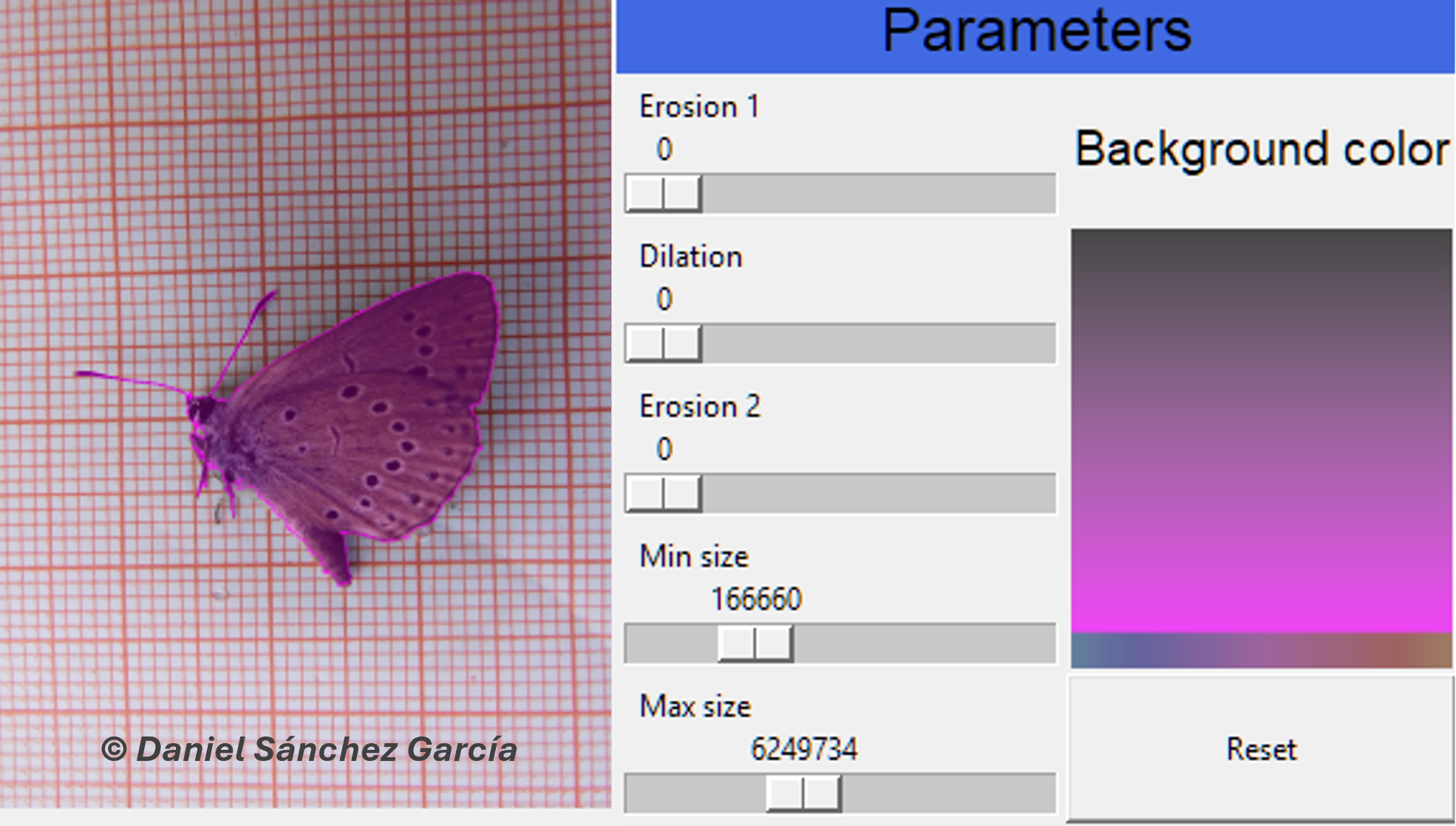Pick a shade in the background color gradient

(1262, 431)
